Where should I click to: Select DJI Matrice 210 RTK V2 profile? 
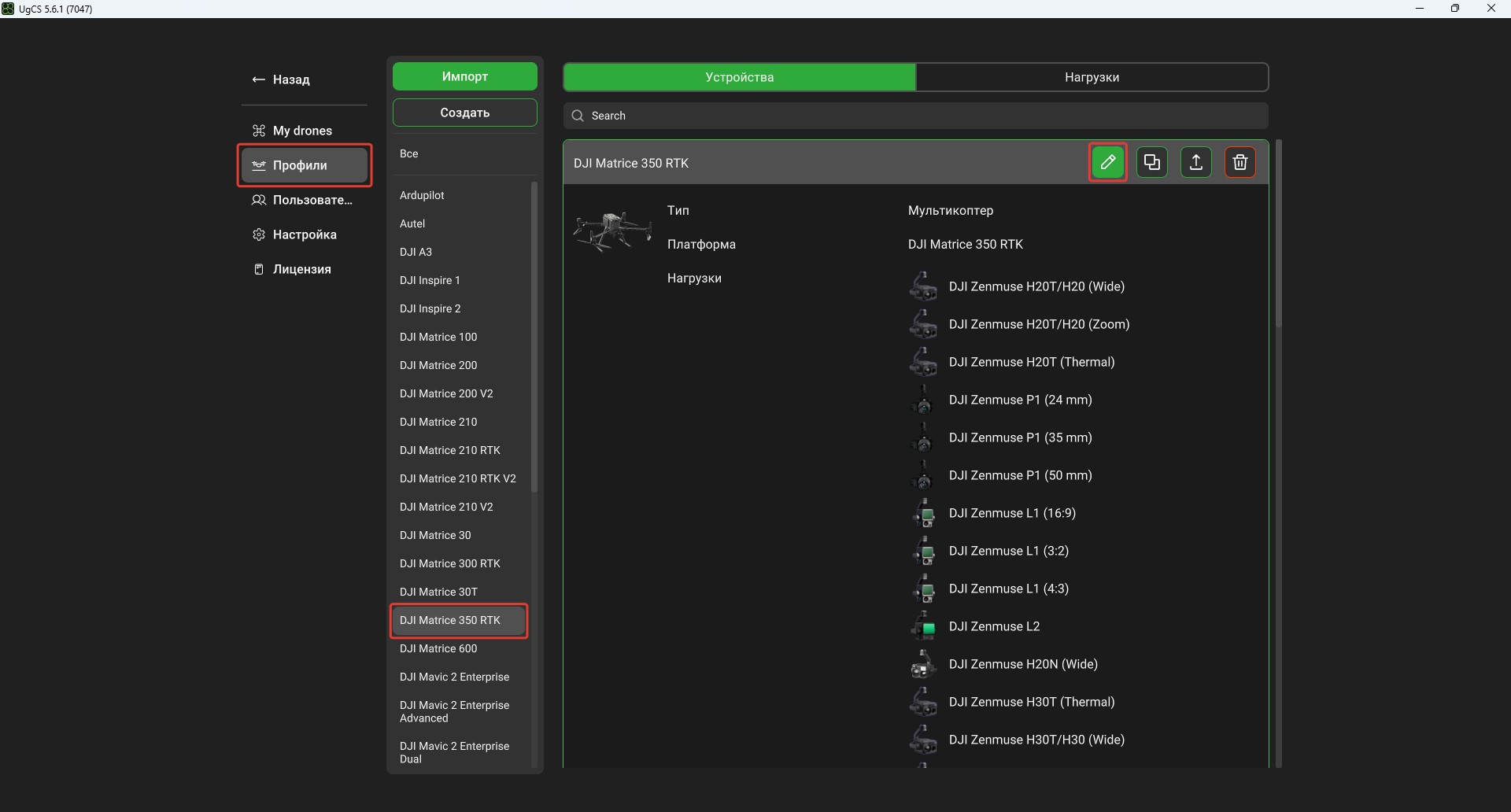460,478
